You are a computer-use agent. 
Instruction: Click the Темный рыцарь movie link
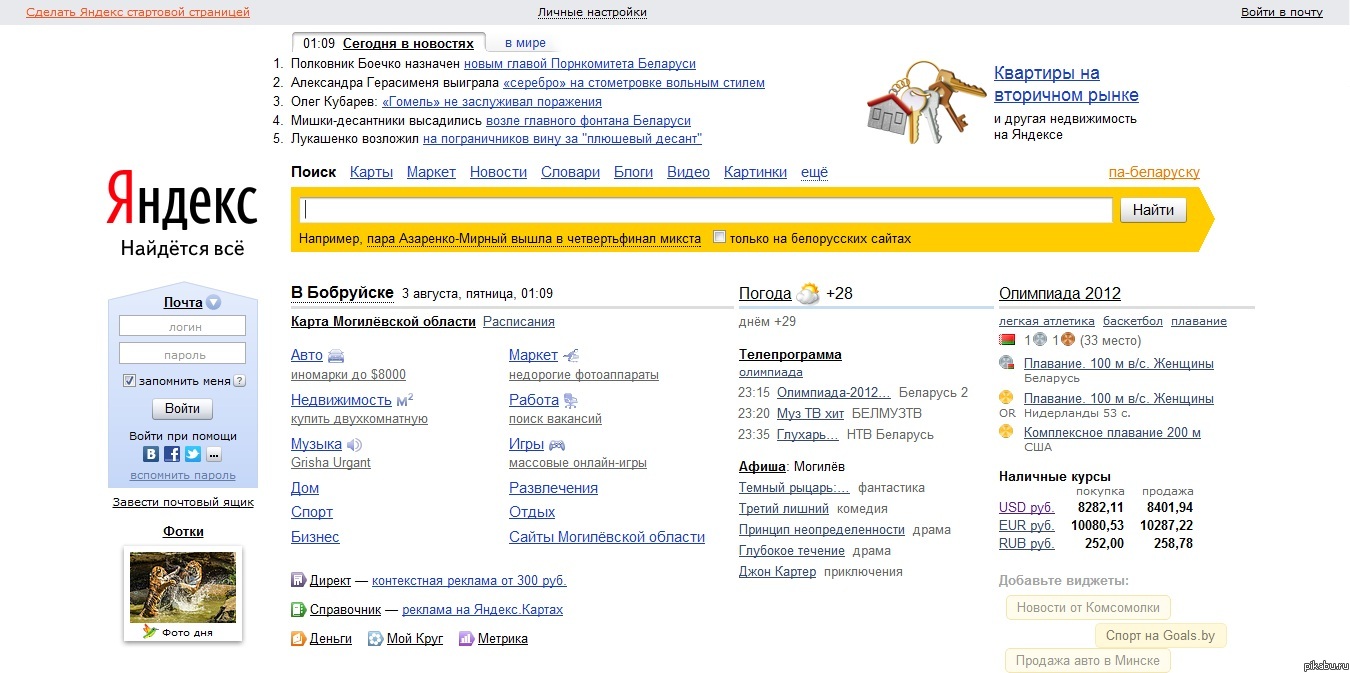pyautogui.click(x=794, y=488)
